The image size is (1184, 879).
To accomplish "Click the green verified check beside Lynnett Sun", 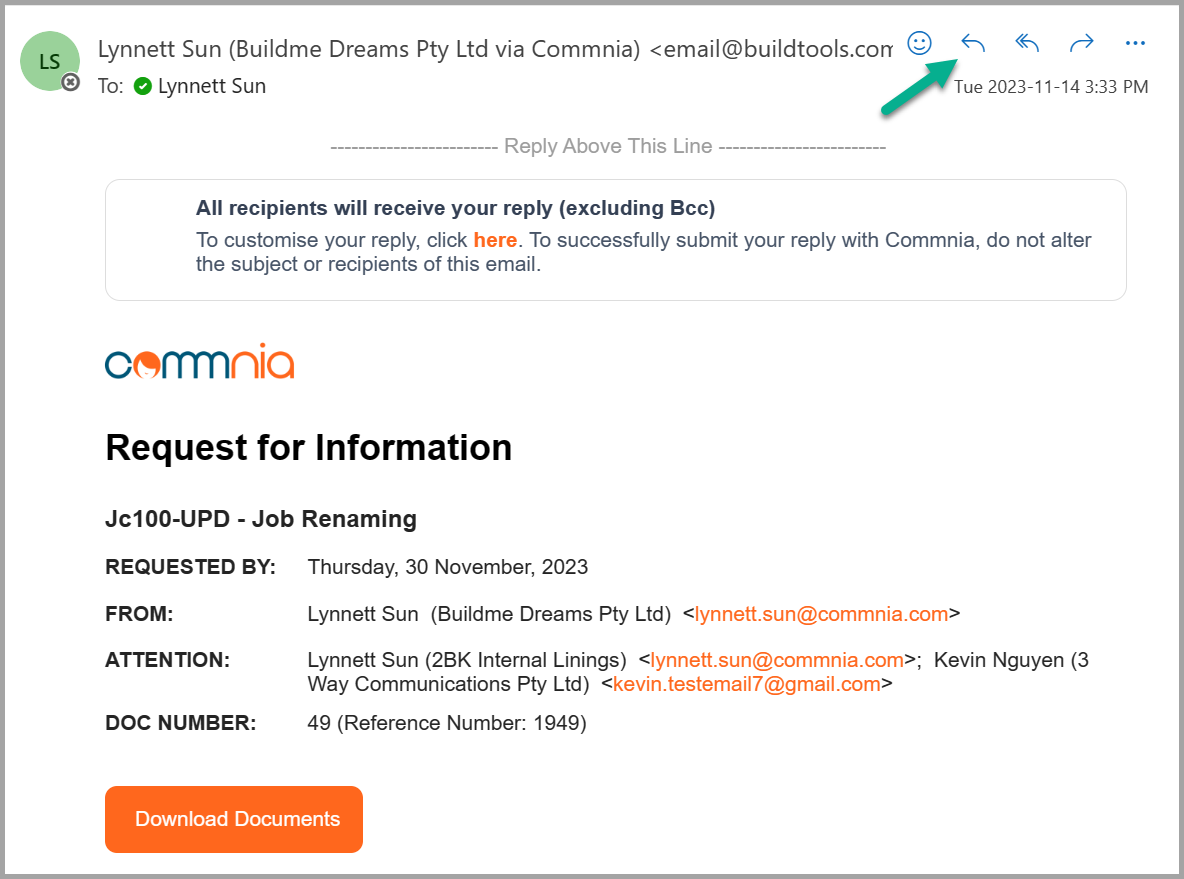I will tap(143, 86).
